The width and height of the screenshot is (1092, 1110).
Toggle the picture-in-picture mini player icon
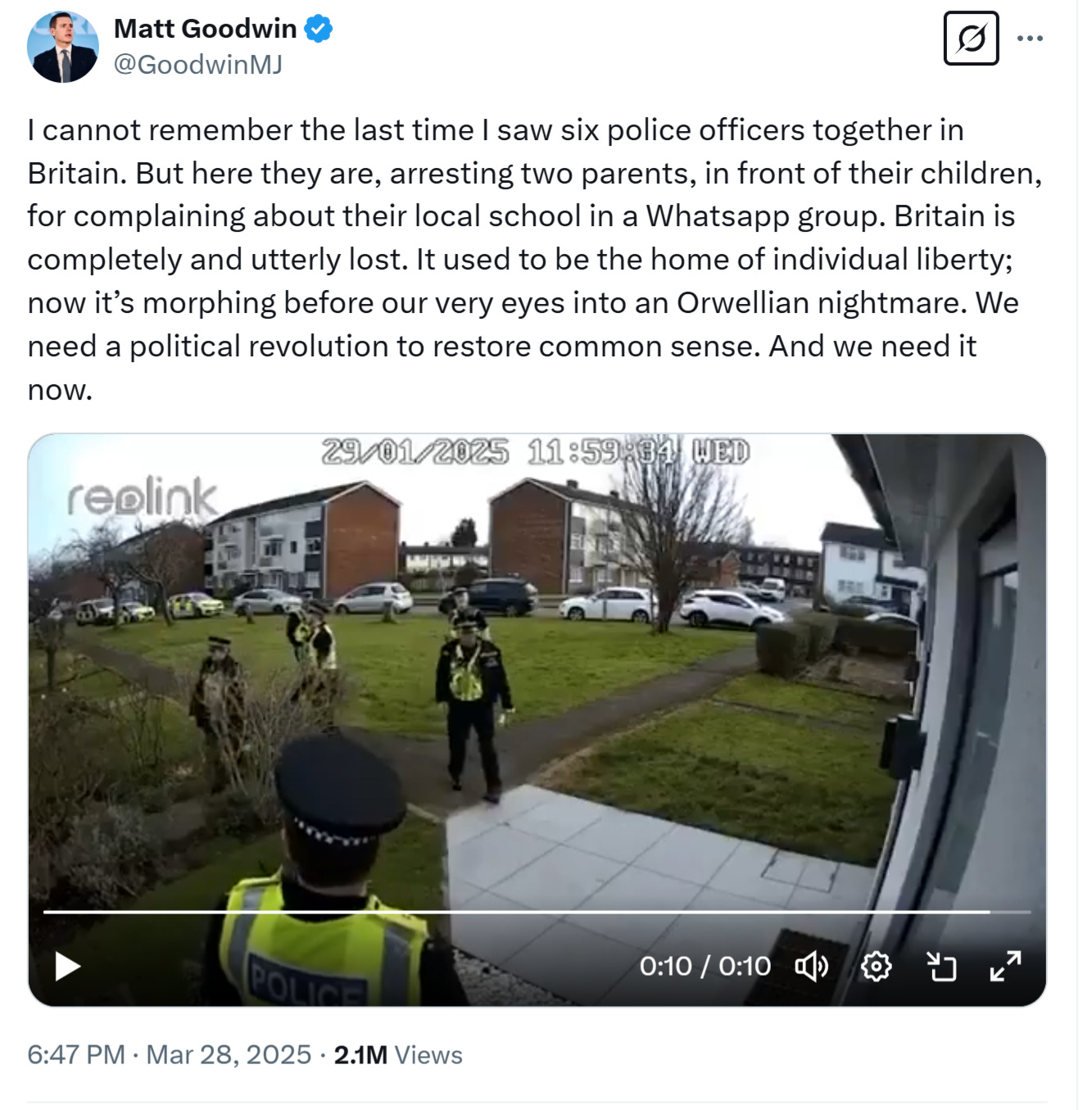[x=941, y=967]
